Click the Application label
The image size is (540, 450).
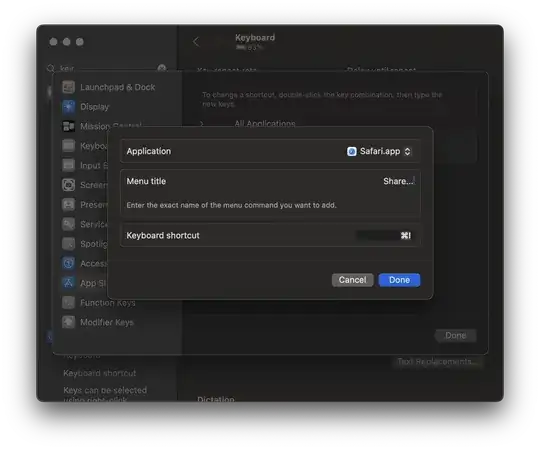(148, 151)
